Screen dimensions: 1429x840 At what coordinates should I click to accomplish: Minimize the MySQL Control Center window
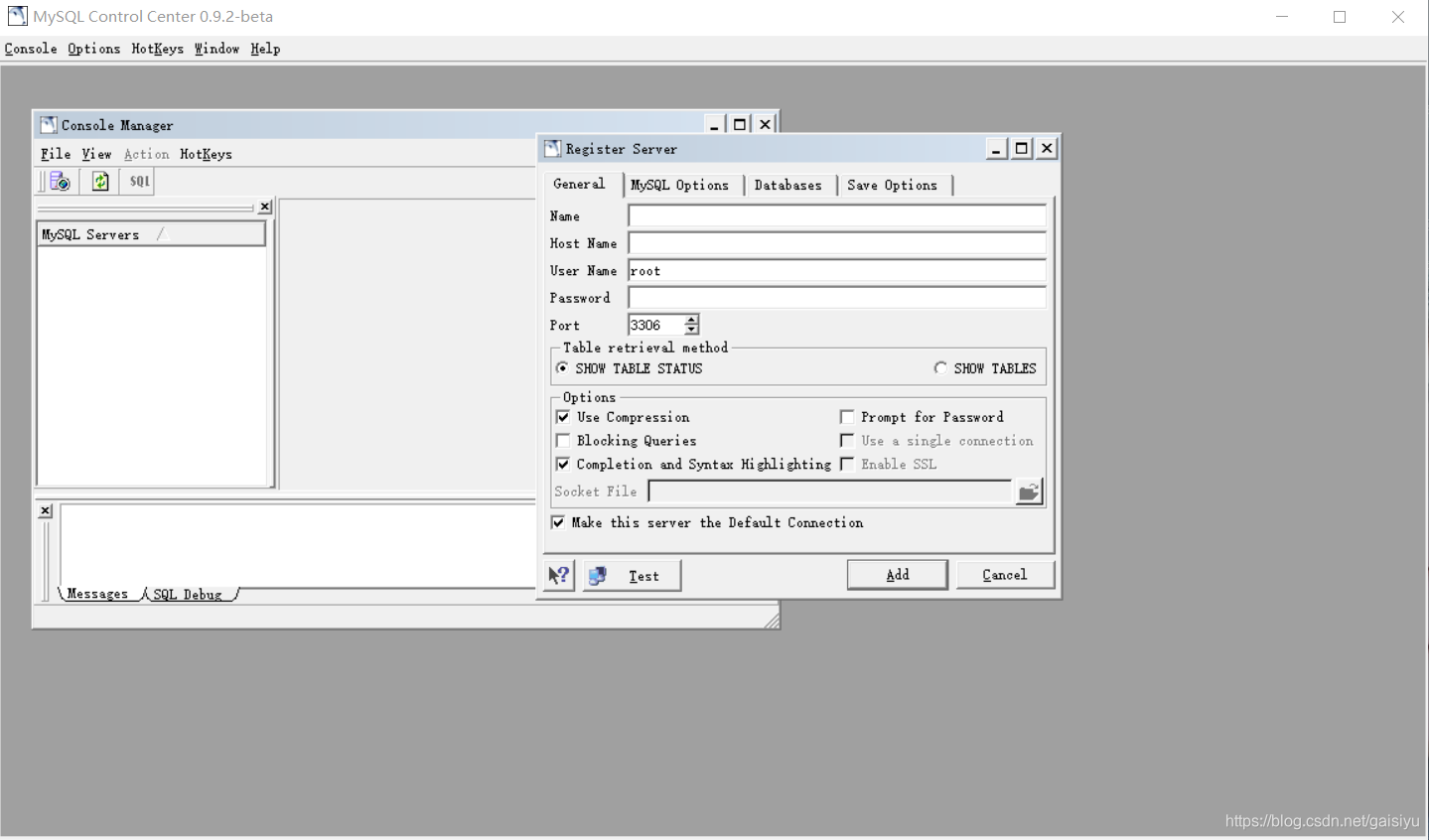point(1282,17)
